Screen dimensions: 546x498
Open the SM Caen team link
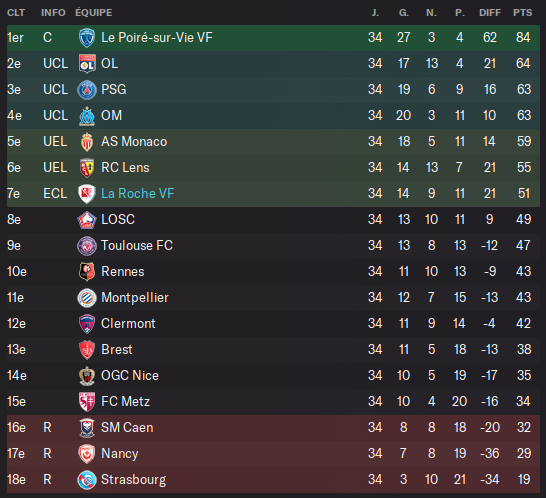[x=127, y=427]
